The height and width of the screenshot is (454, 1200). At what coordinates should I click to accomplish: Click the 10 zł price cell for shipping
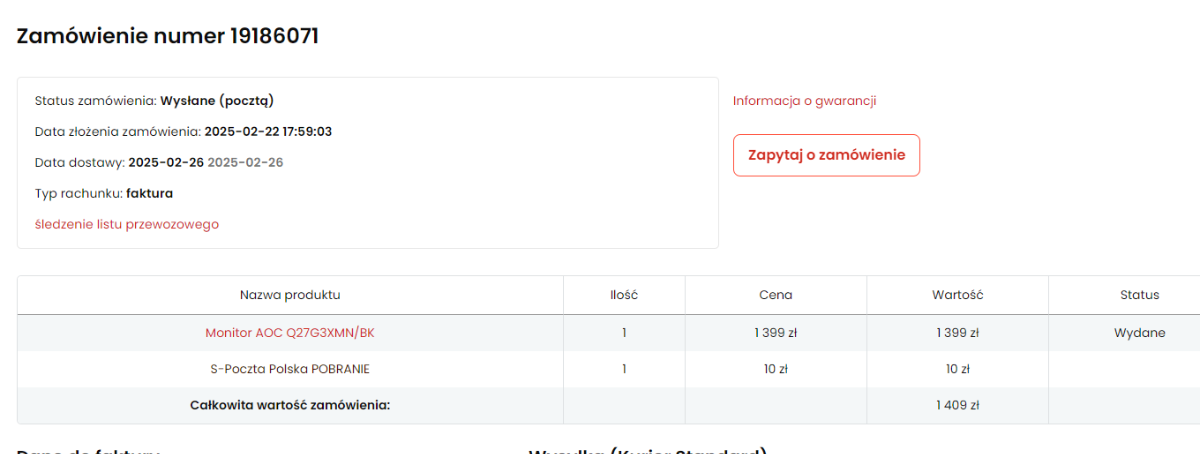(x=775, y=369)
